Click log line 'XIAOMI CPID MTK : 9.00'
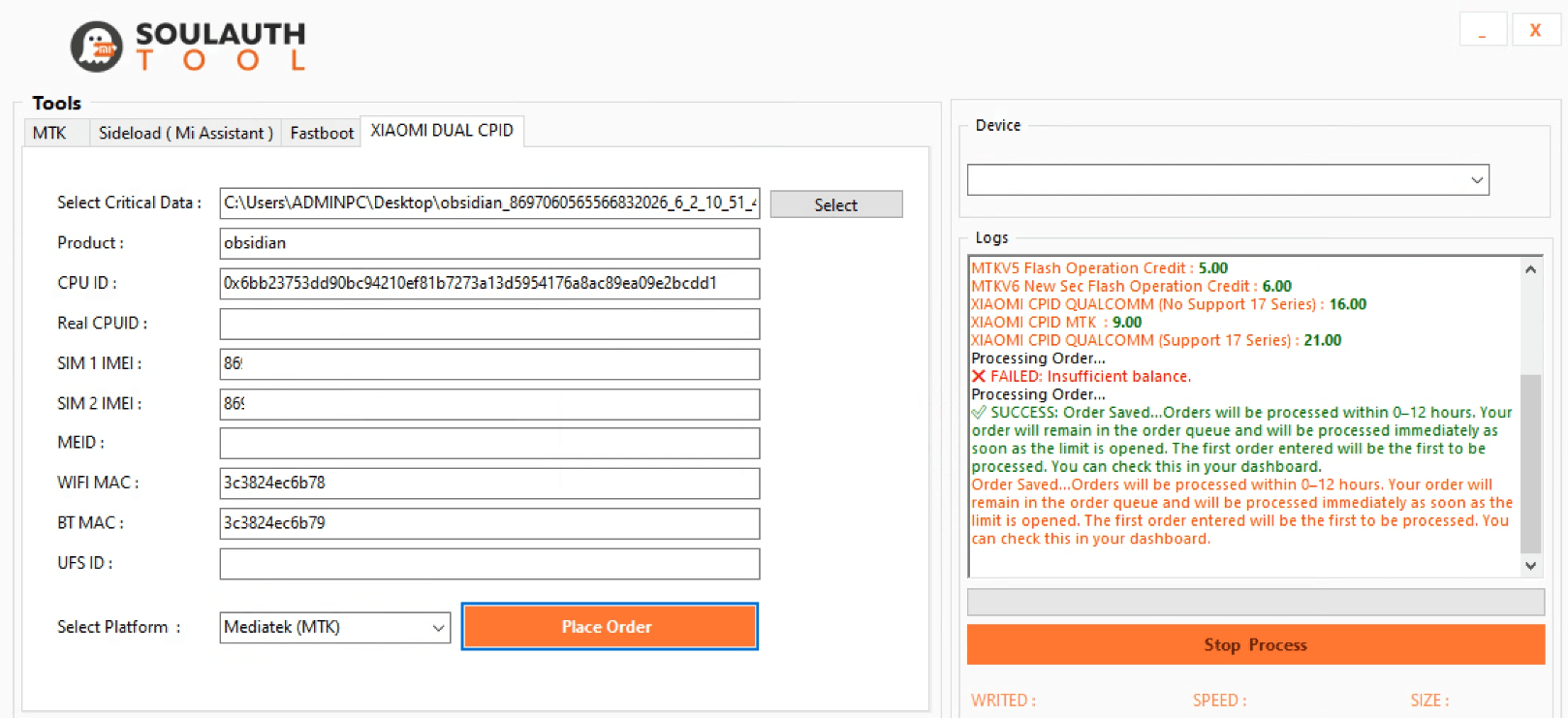1568x718 pixels. [1056, 323]
